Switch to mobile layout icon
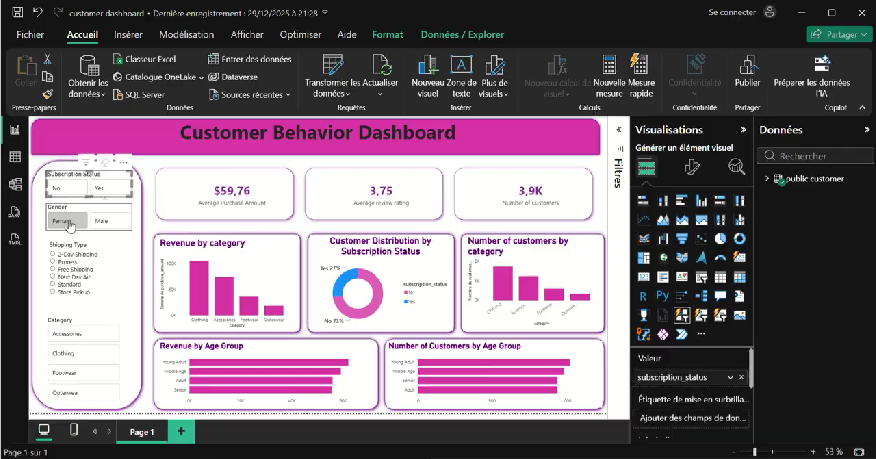This screenshot has height=459, width=876. pyautogui.click(x=73, y=430)
